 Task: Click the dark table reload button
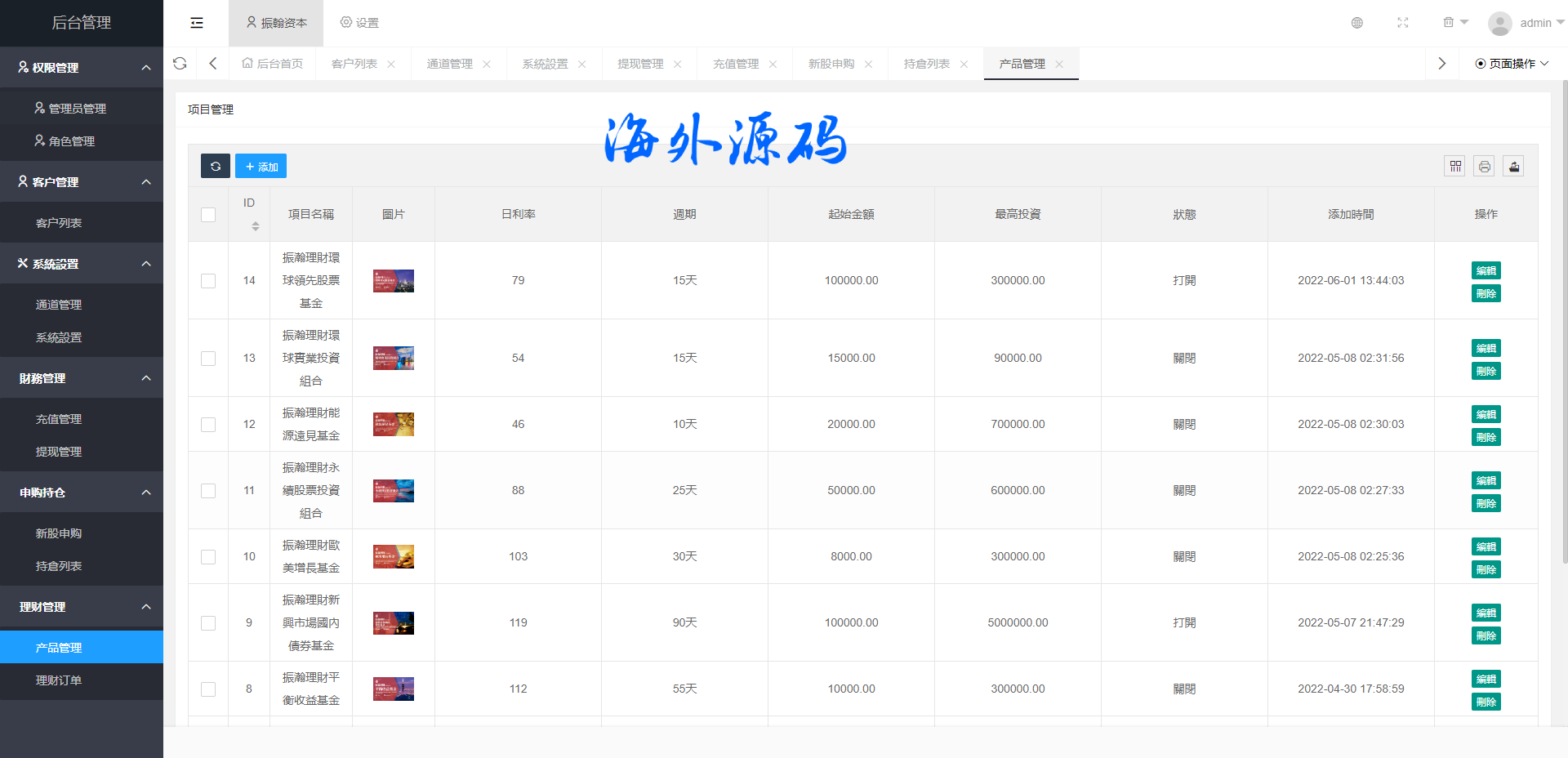click(216, 167)
